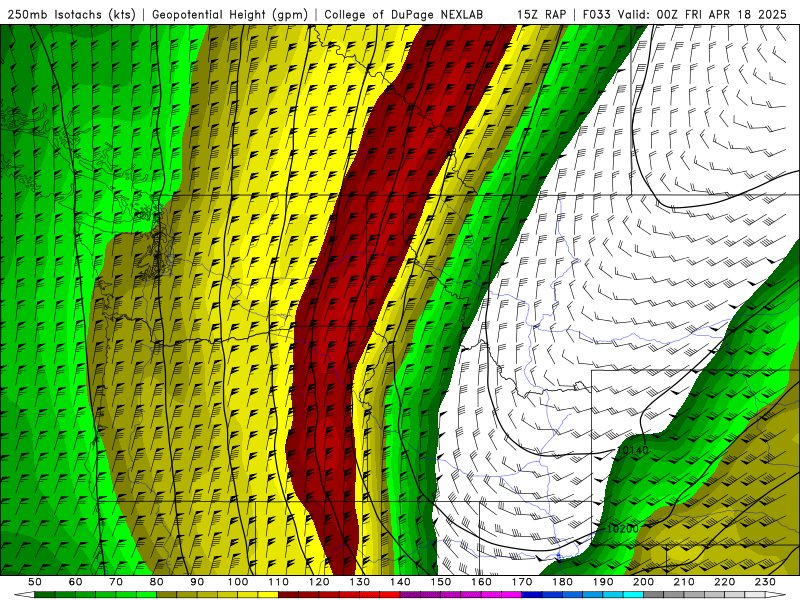Screen dimensions: 800x600
Task: Click the 70 label on the color scale
Action: (116, 582)
